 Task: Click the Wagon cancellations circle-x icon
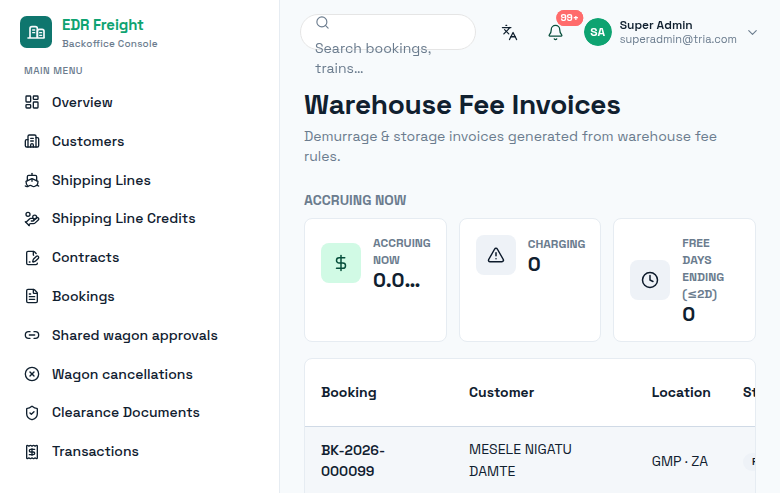pyautogui.click(x=32, y=374)
